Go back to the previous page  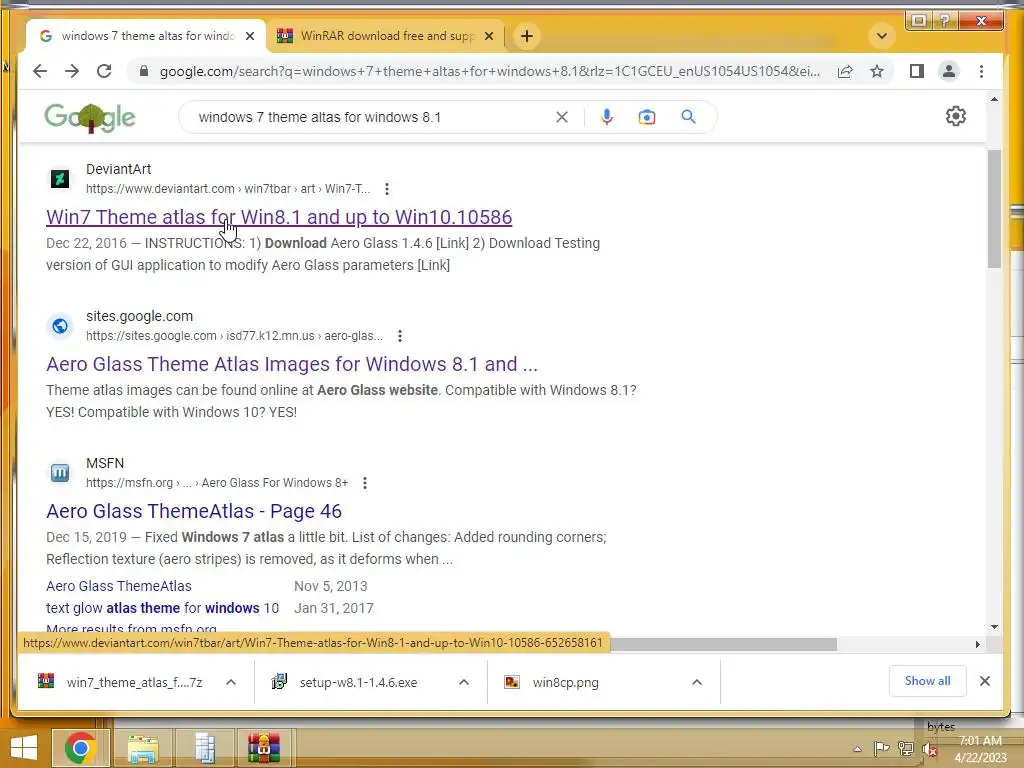pyautogui.click(x=40, y=71)
